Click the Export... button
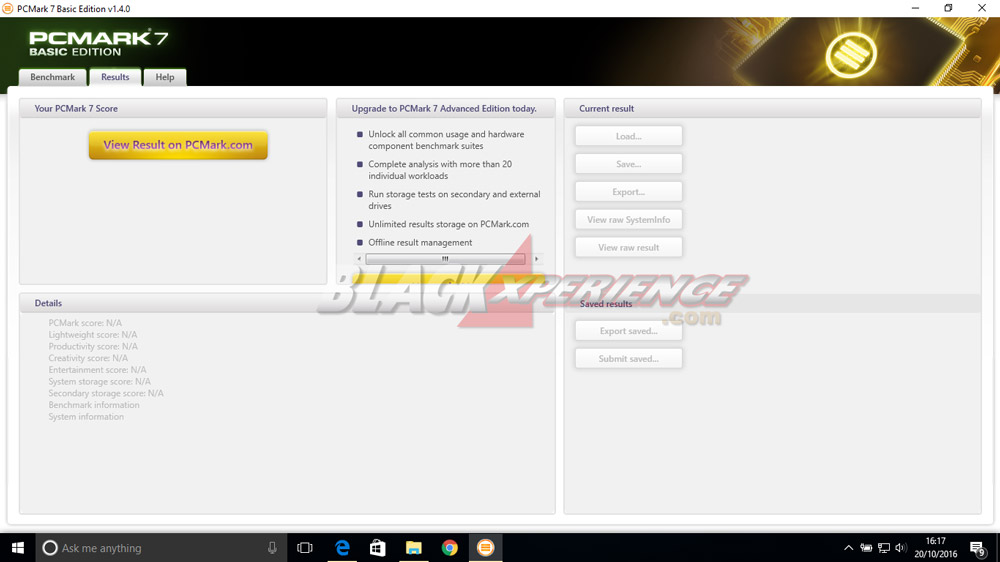This screenshot has width=1000, height=562. pos(628,192)
